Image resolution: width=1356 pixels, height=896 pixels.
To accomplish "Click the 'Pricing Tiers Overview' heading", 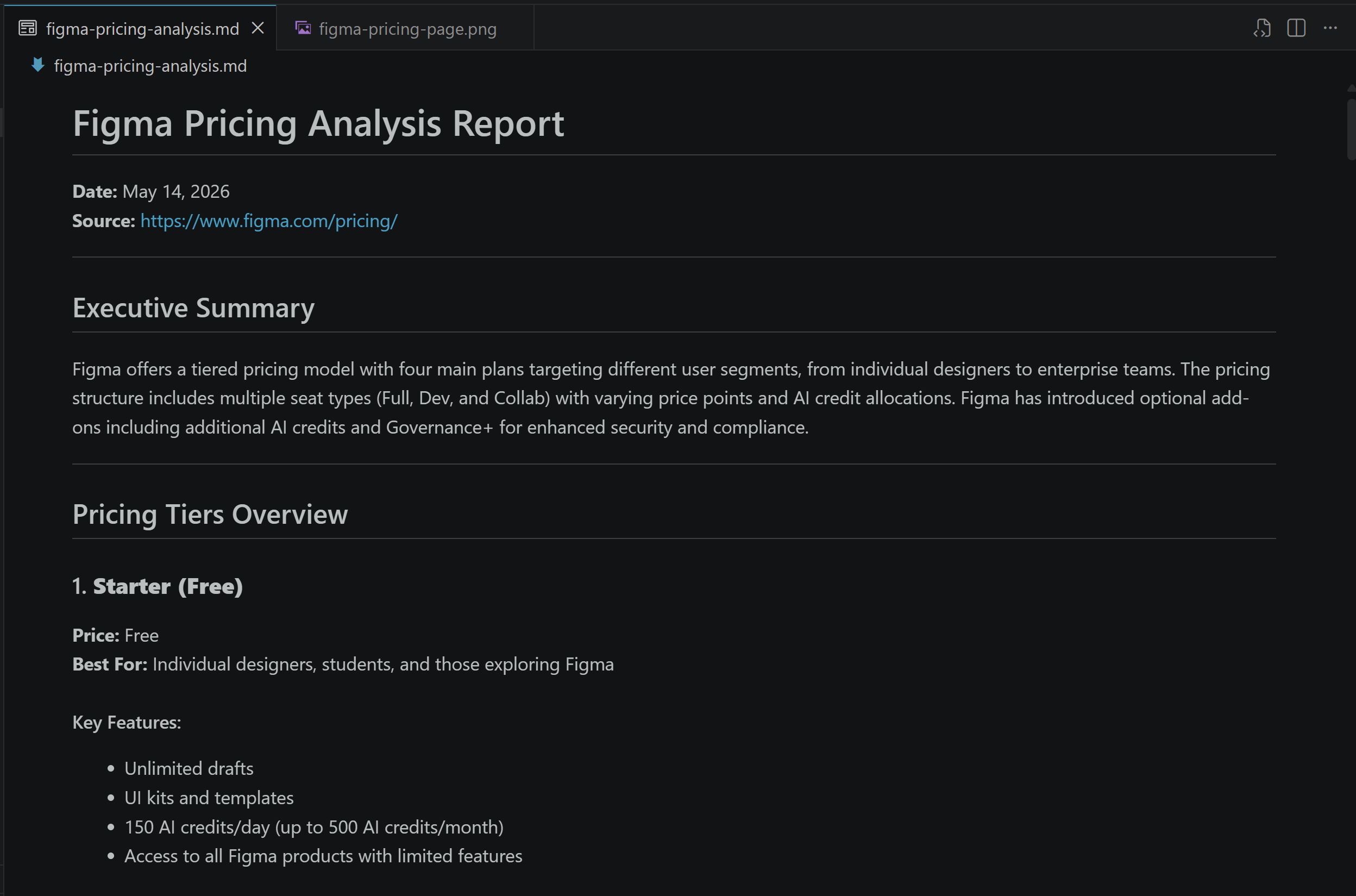I will coord(210,515).
